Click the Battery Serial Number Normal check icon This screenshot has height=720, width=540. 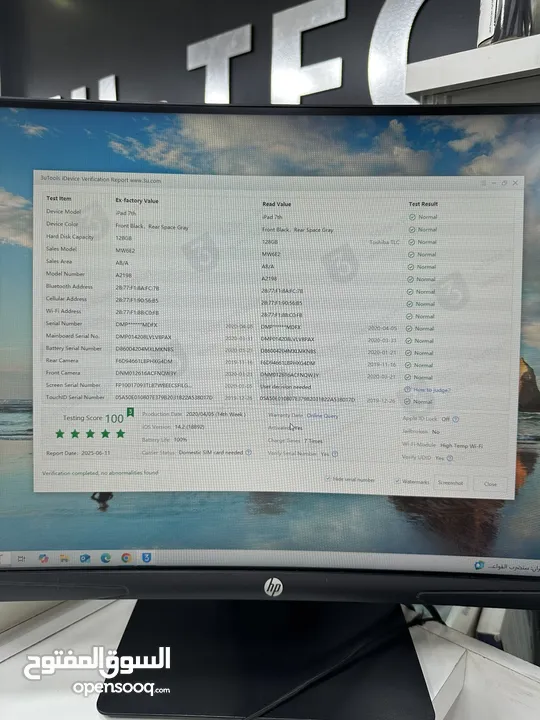tap(408, 353)
